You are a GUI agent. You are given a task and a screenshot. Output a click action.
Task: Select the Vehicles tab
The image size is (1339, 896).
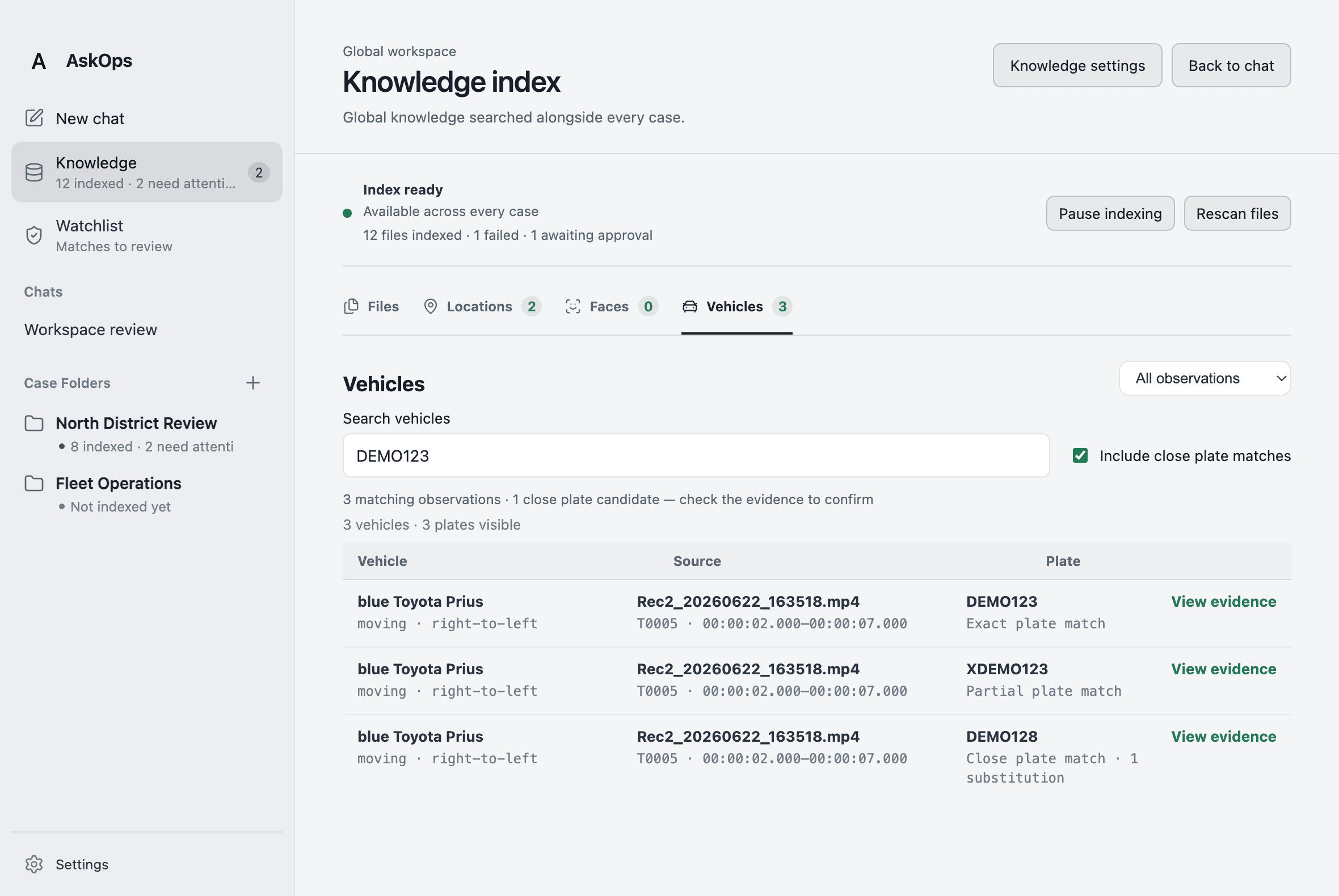tap(737, 307)
